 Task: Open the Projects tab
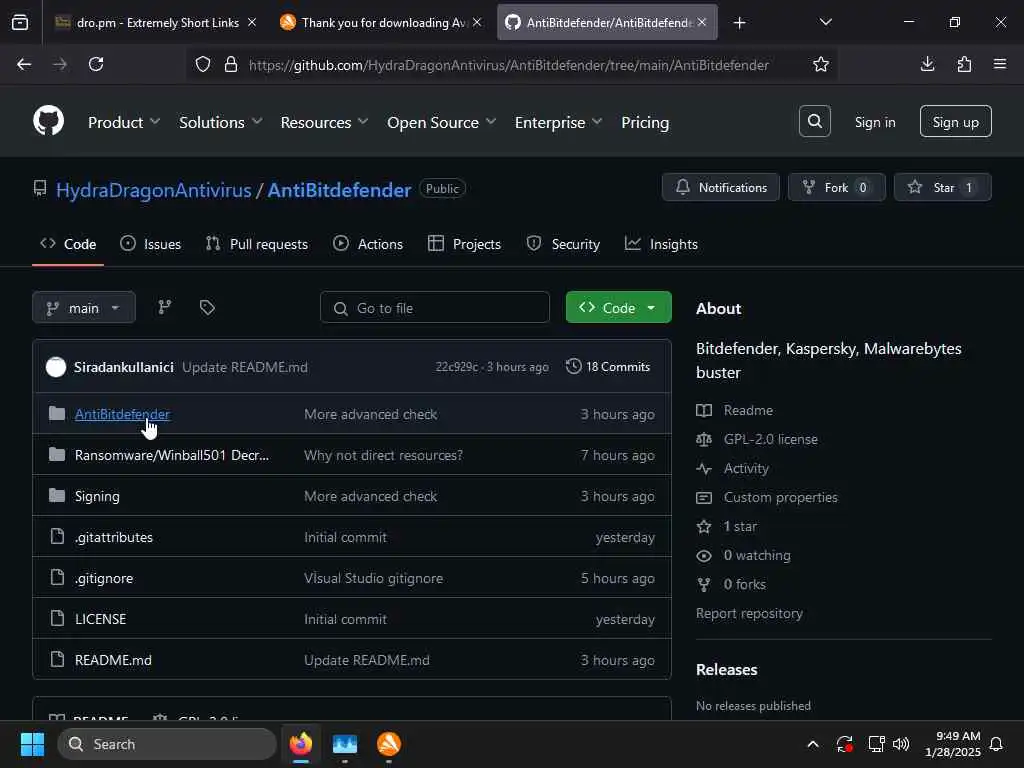(464, 244)
